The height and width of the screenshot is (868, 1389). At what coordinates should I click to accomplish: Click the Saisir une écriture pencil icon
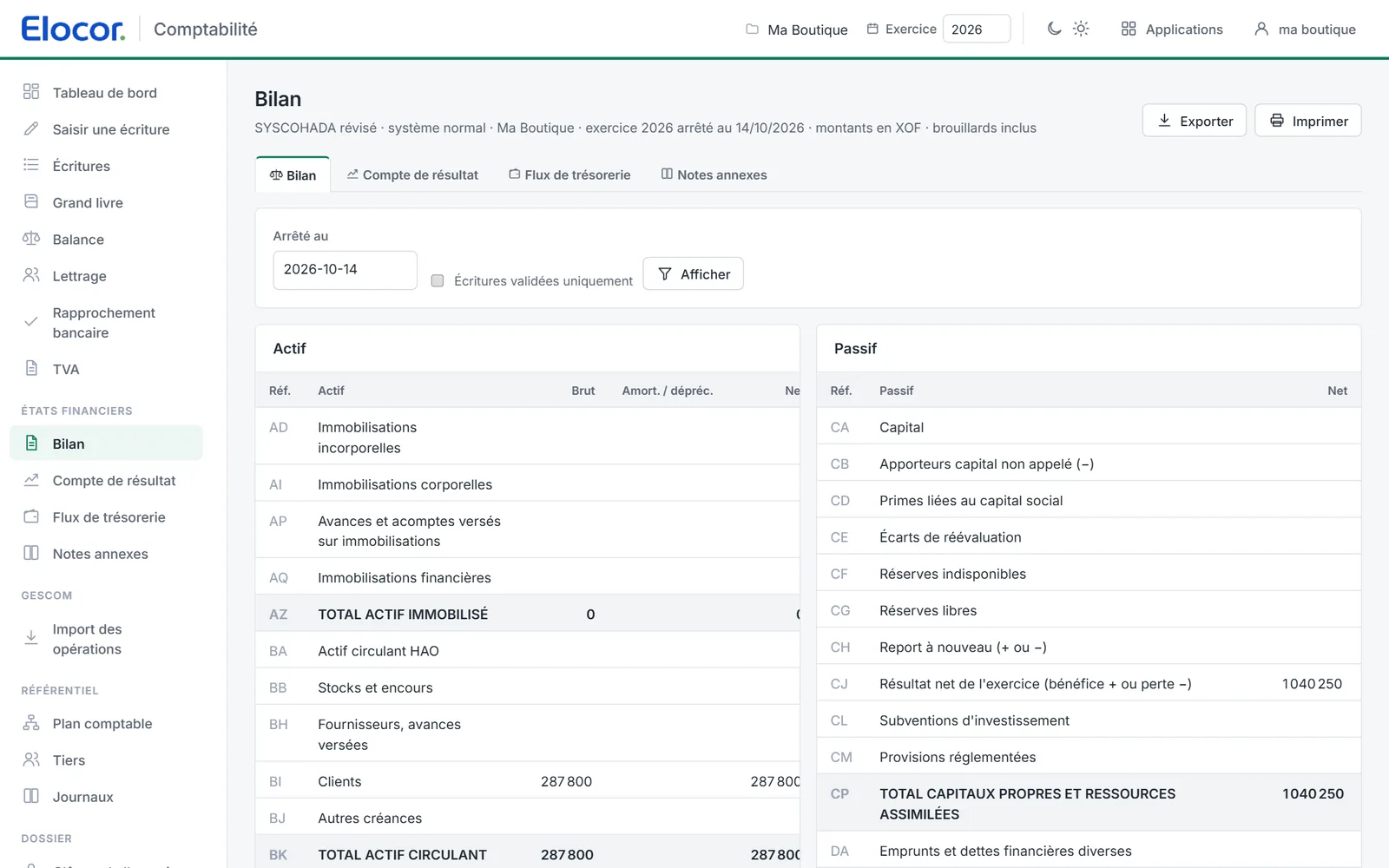31,128
